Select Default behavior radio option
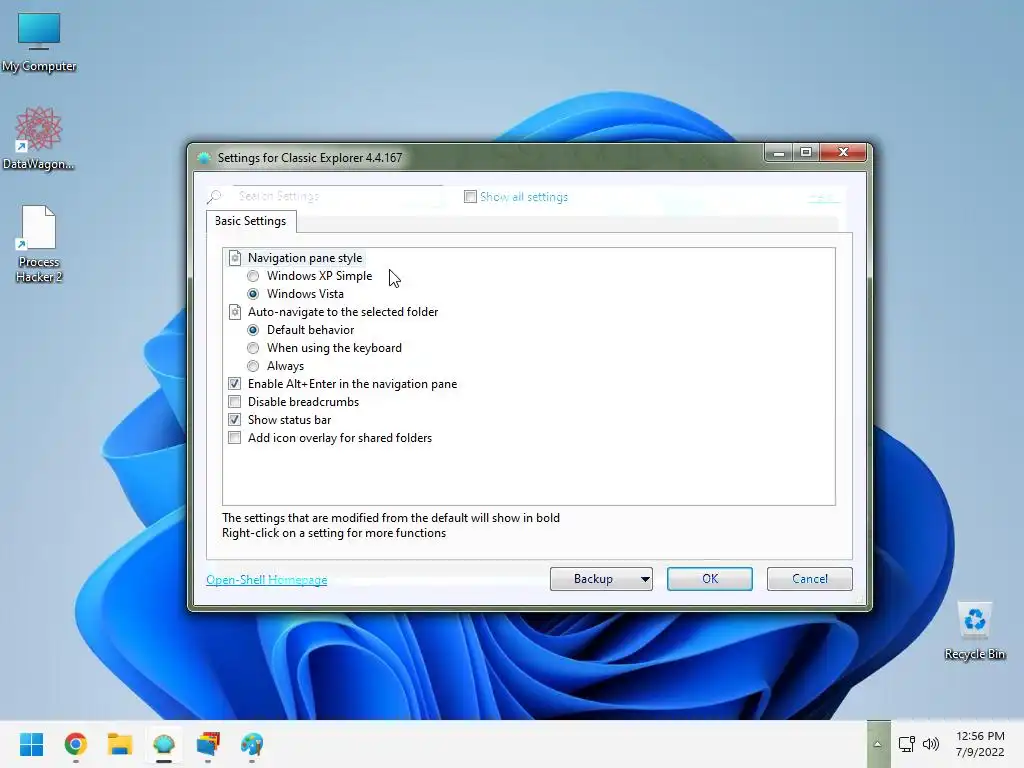The image size is (1024, 768). click(x=253, y=330)
